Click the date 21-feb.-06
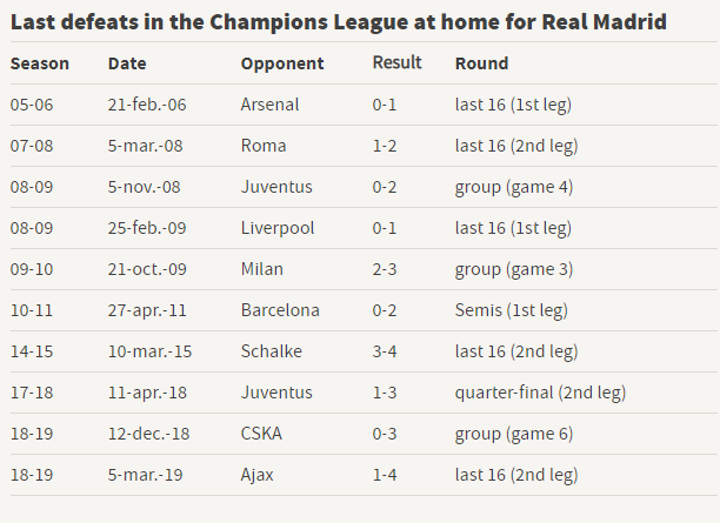Screen dimensions: 720x523 tap(147, 104)
